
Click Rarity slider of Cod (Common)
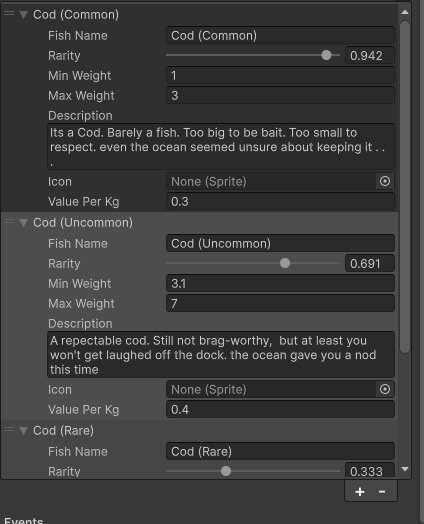pos(253,55)
